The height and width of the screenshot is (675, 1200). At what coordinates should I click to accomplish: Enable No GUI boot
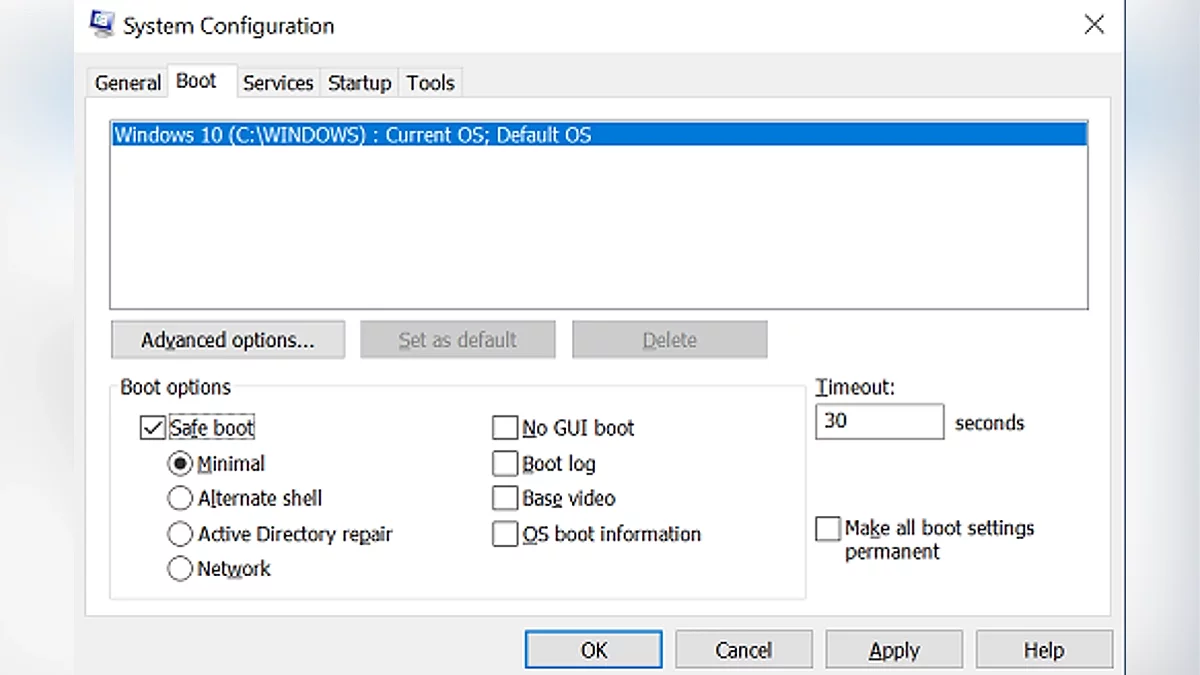pyautogui.click(x=505, y=428)
